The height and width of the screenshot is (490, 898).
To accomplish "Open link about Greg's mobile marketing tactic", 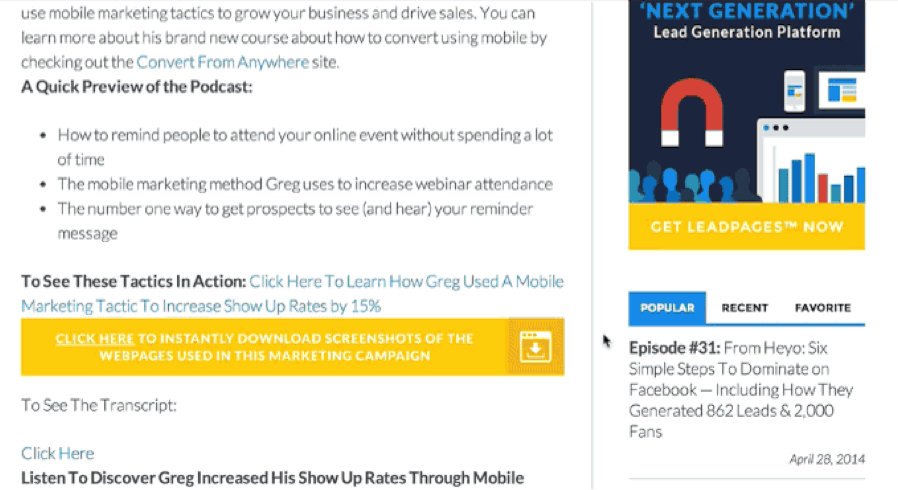I will tap(292, 294).
